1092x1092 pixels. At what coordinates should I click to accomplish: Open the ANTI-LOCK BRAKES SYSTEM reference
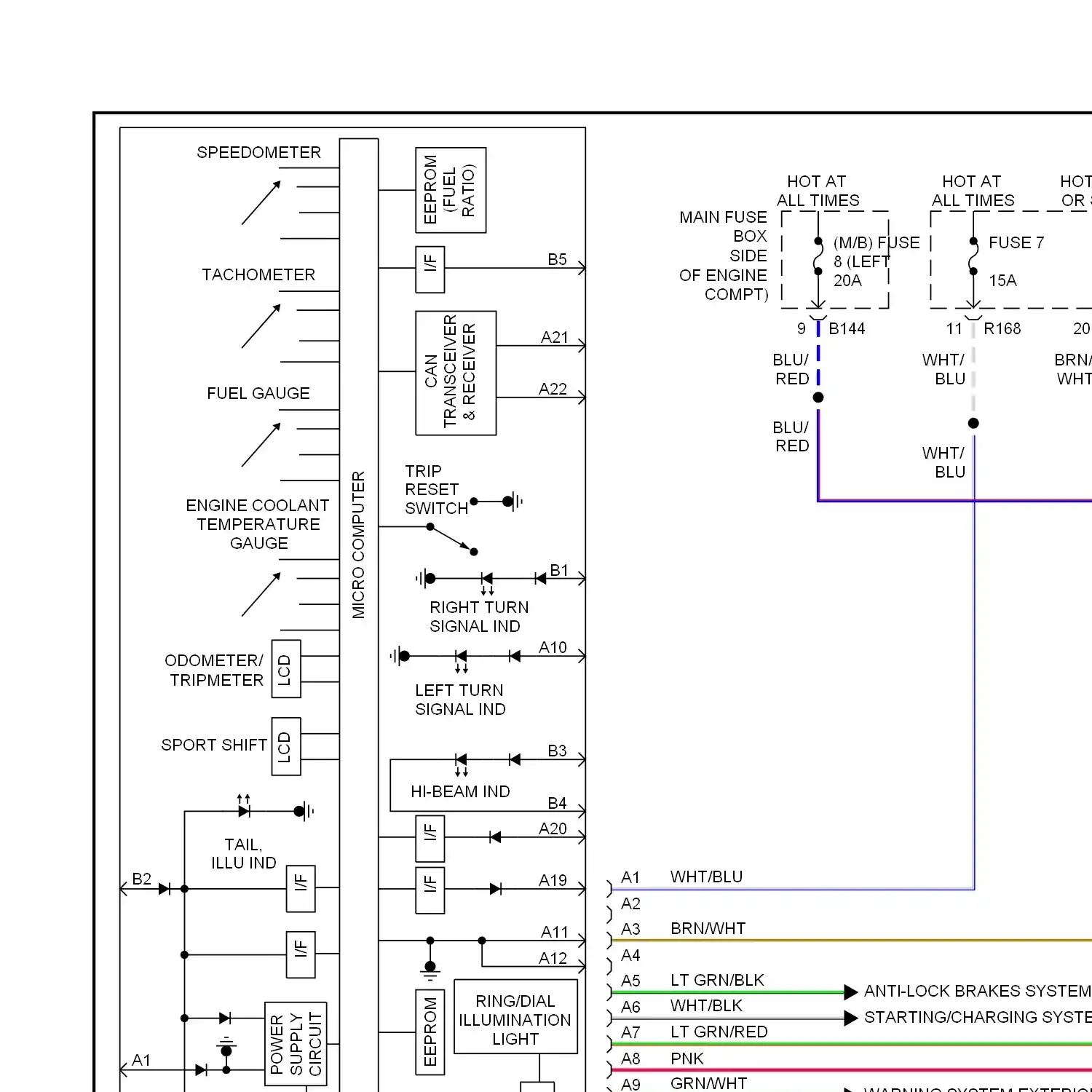click(x=977, y=991)
